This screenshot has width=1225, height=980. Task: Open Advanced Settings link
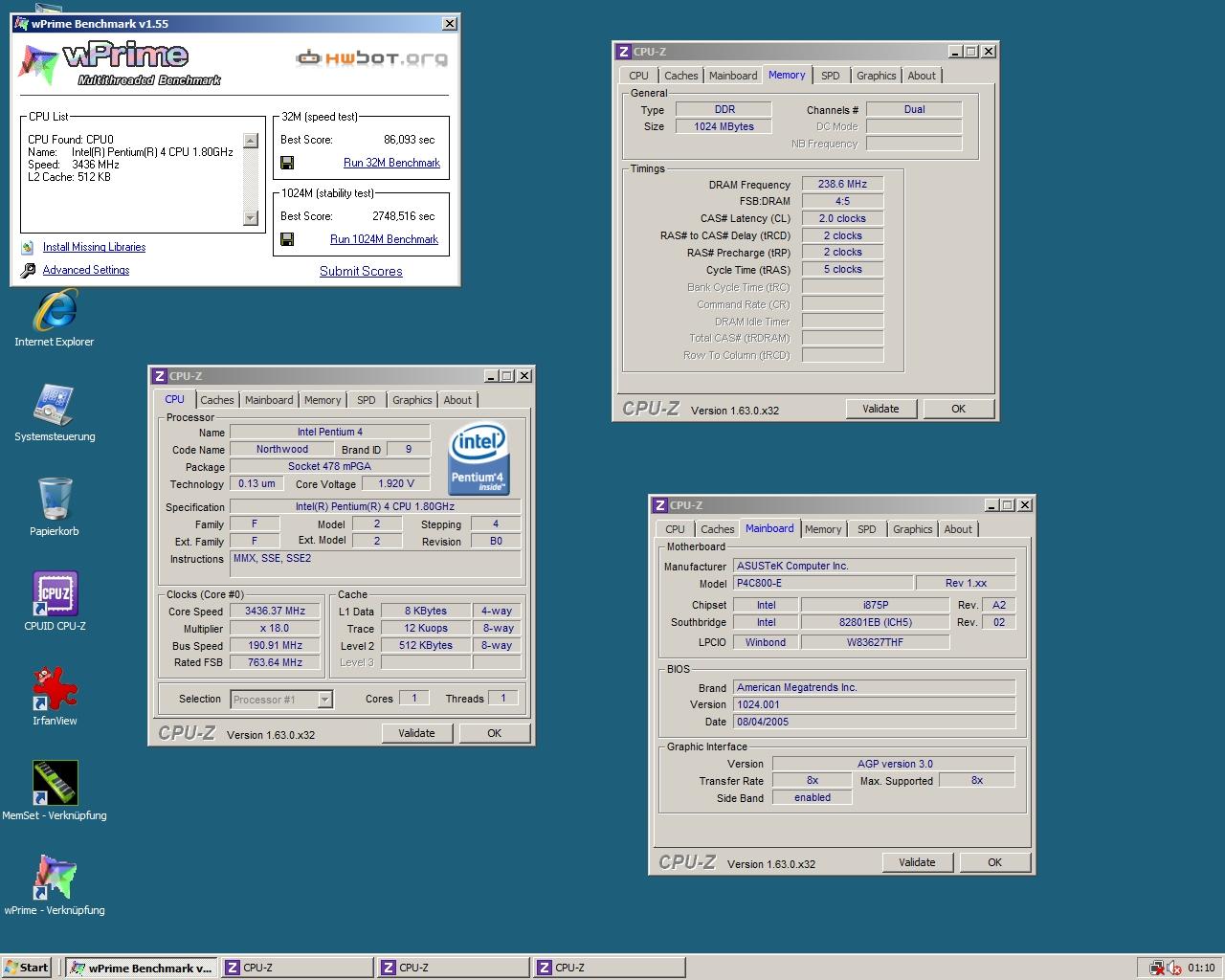(86, 270)
